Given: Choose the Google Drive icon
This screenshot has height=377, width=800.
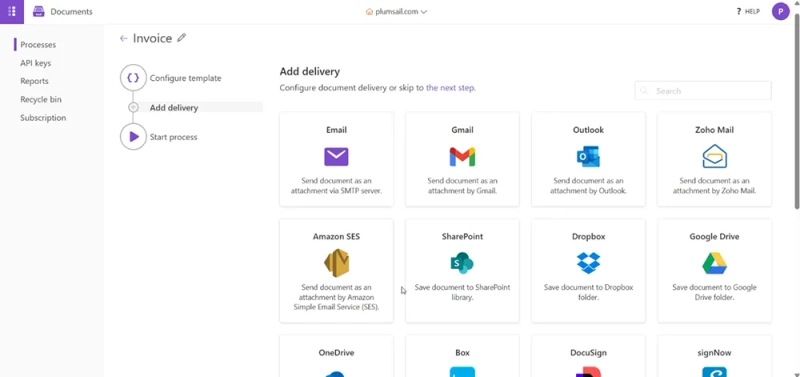Looking at the screenshot, I should [714, 263].
